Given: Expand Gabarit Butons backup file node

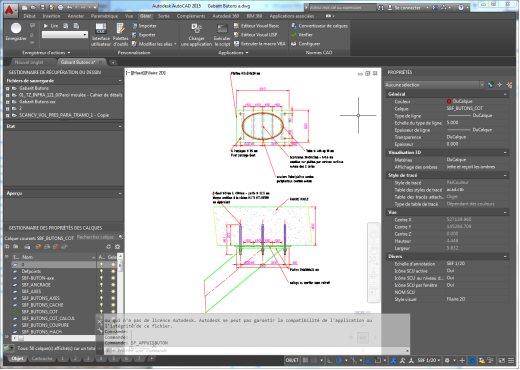Looking at the screenshot, I should click(x=7, y=88).
